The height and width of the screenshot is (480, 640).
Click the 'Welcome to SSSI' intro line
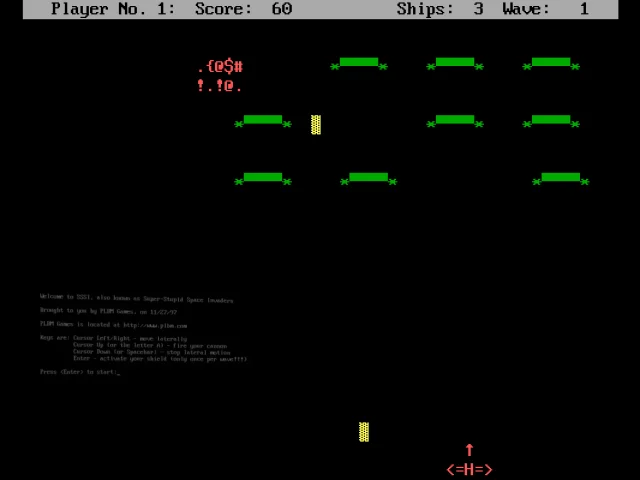[x=137, y=298]
